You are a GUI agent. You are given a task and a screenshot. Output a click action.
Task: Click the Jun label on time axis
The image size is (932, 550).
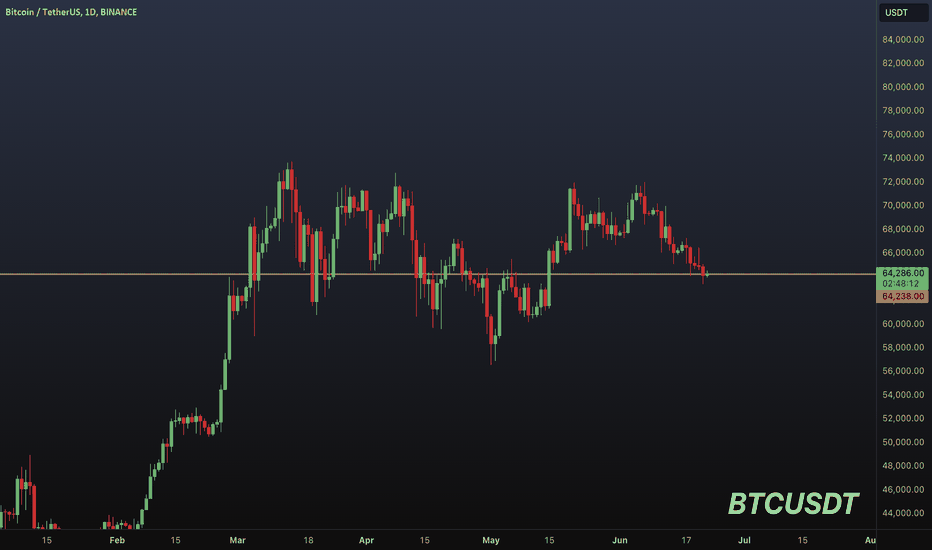click(x=619, y=540)
